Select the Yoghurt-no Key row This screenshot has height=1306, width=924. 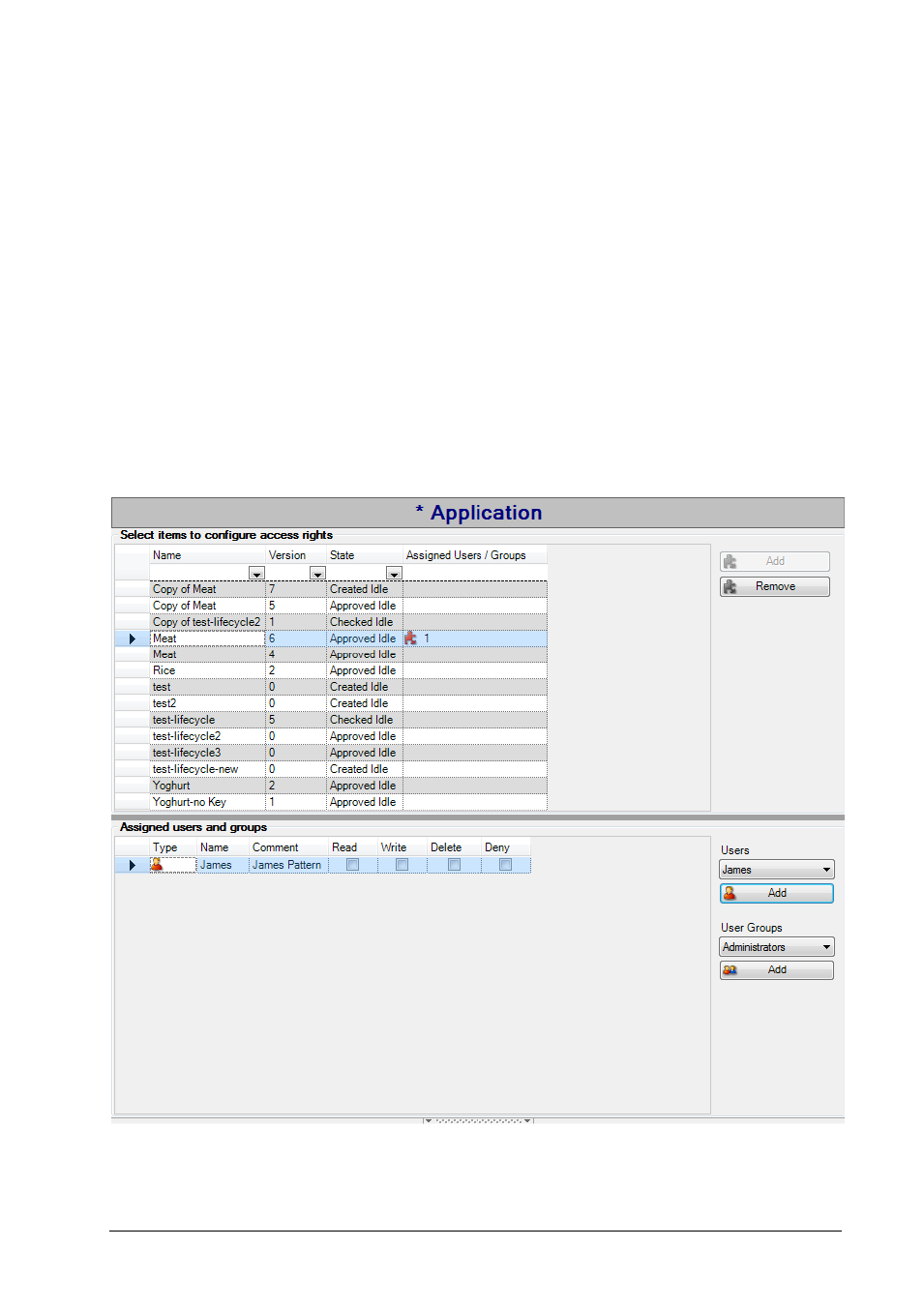coord(331,802)
